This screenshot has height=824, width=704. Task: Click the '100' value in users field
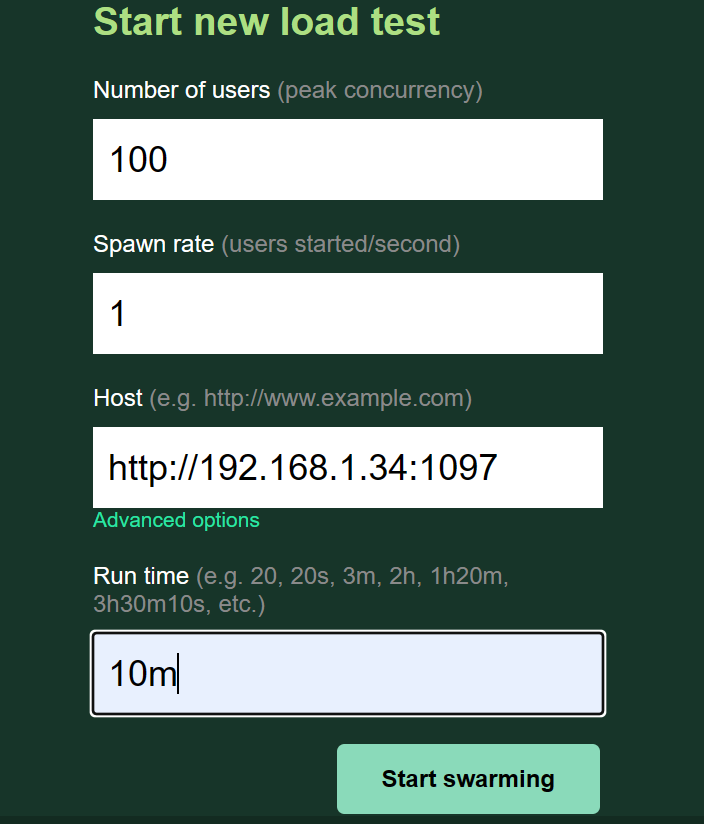138,160
